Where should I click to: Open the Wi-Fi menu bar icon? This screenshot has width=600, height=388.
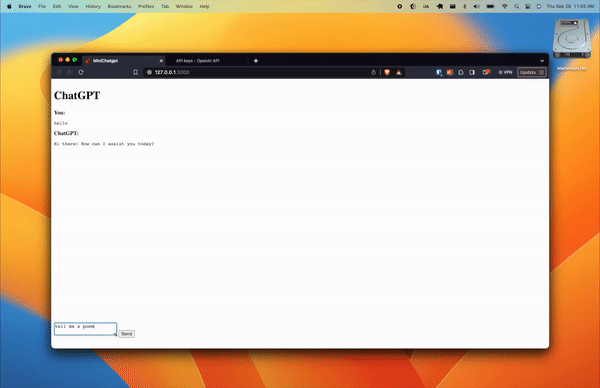click(504, 7)
